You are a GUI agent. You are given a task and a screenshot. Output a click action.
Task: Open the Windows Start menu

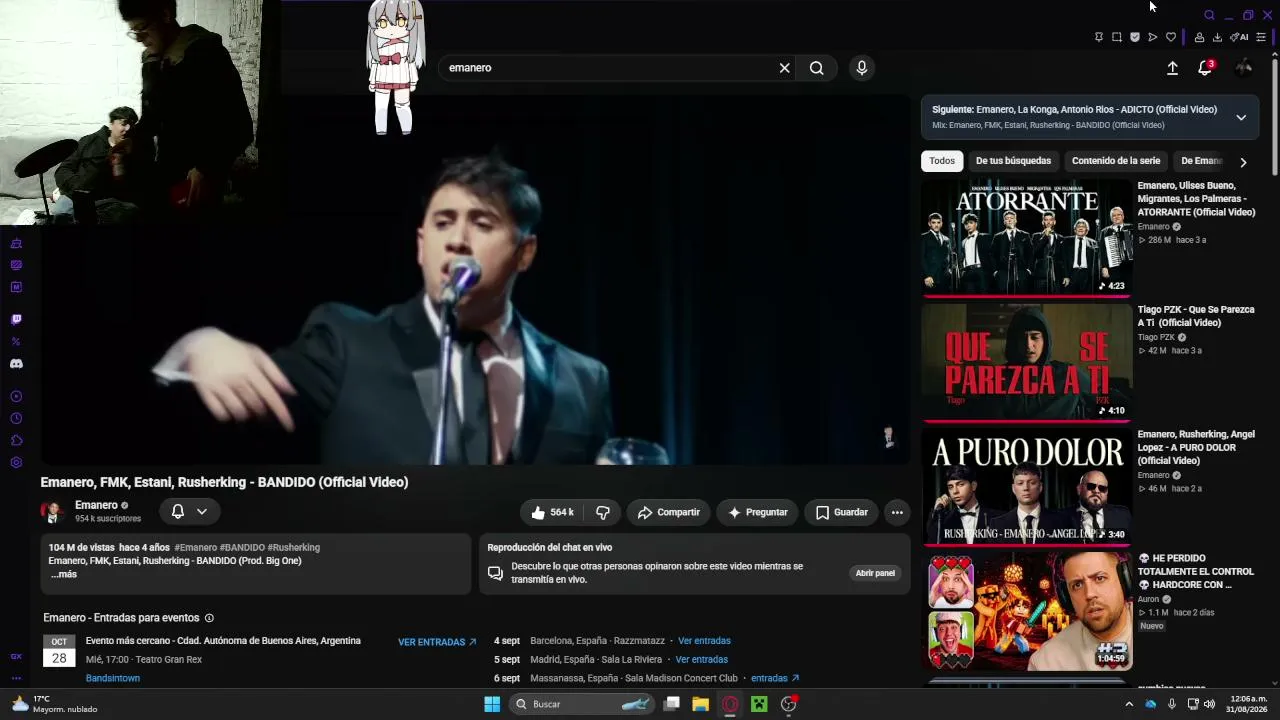[x=492, y=704]
